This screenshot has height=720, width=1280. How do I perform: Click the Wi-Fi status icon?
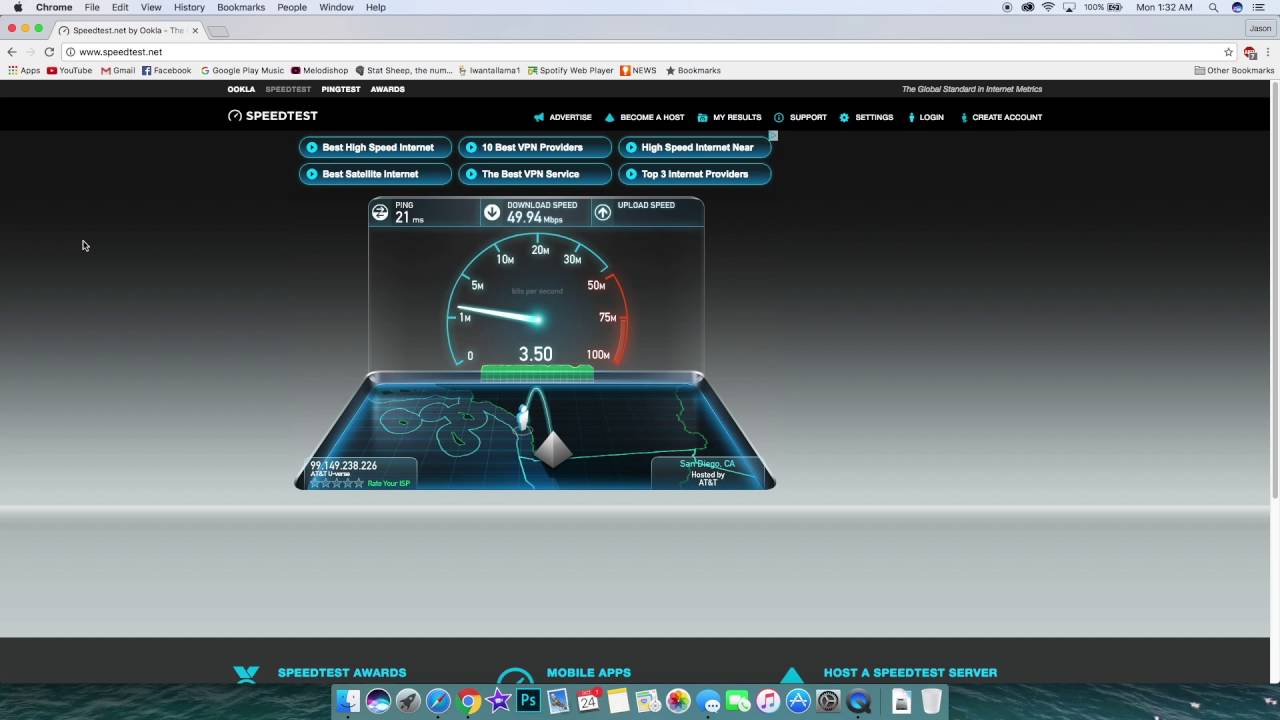coord(1048,7)
